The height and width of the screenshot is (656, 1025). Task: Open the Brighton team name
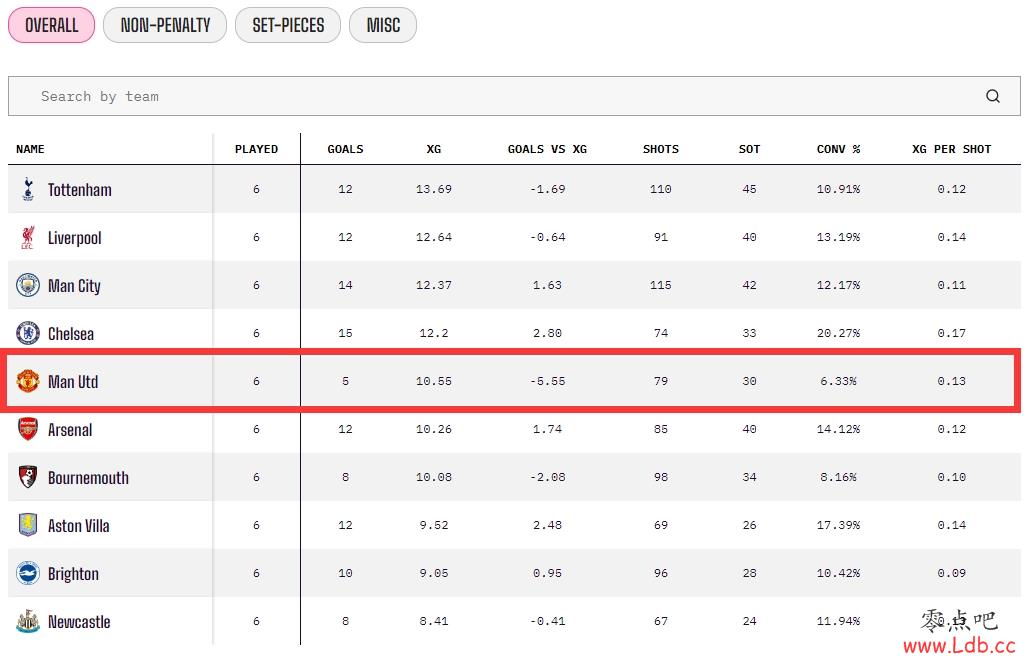pyautogui.click(x=73, y=574)
